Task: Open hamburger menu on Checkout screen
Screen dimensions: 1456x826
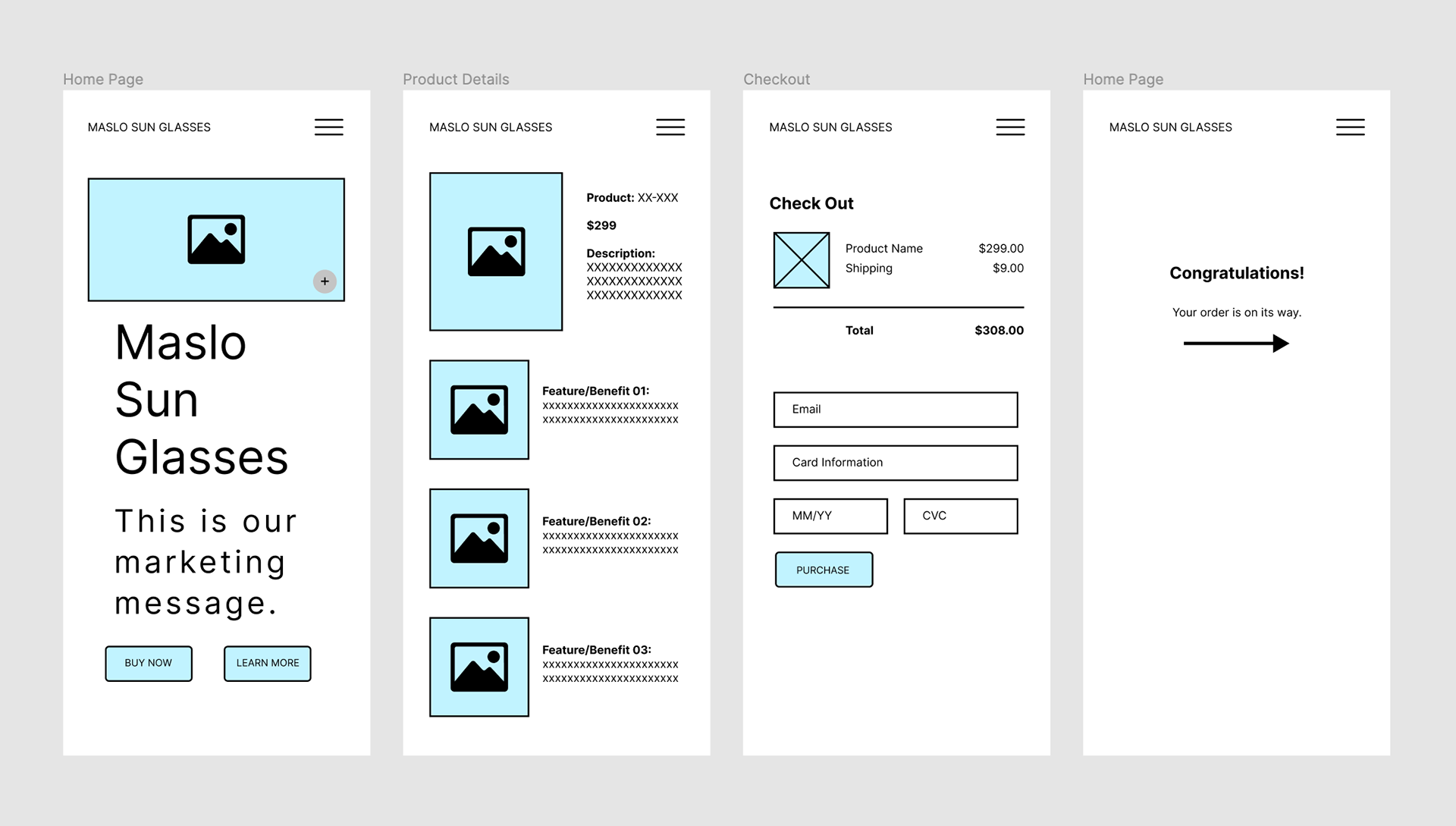Action: [1010, 127]
